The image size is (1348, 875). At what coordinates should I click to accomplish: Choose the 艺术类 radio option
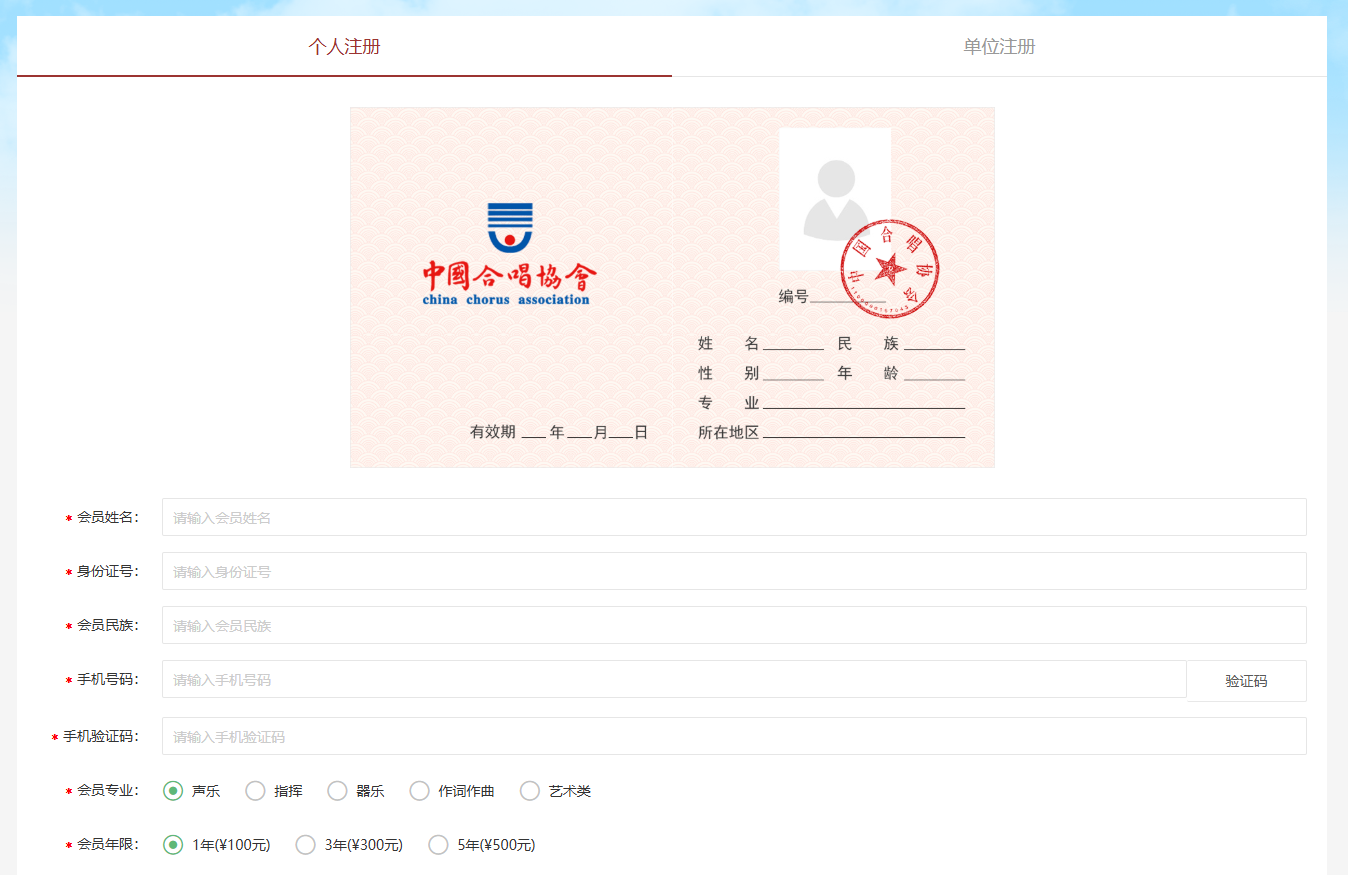click(x=530, y=791)
